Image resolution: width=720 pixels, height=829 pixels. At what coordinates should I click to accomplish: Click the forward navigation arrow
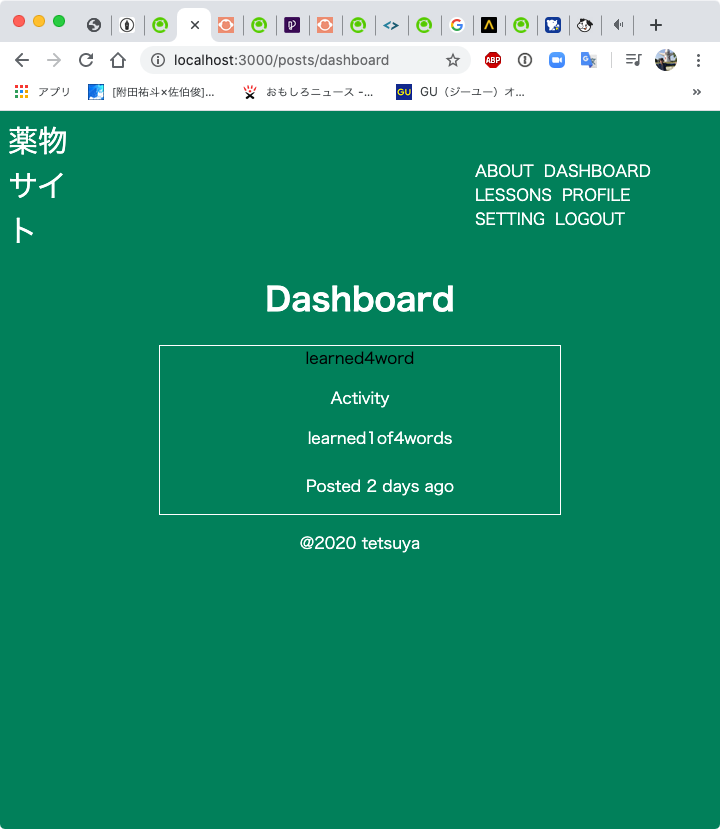(x=54, y=60)
